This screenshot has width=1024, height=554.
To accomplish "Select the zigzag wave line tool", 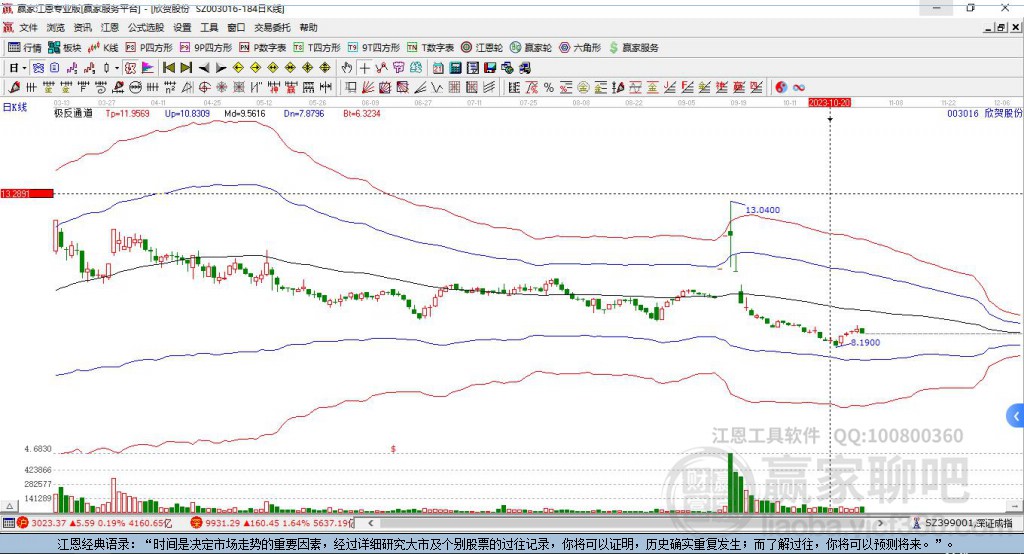I will 438,88.
